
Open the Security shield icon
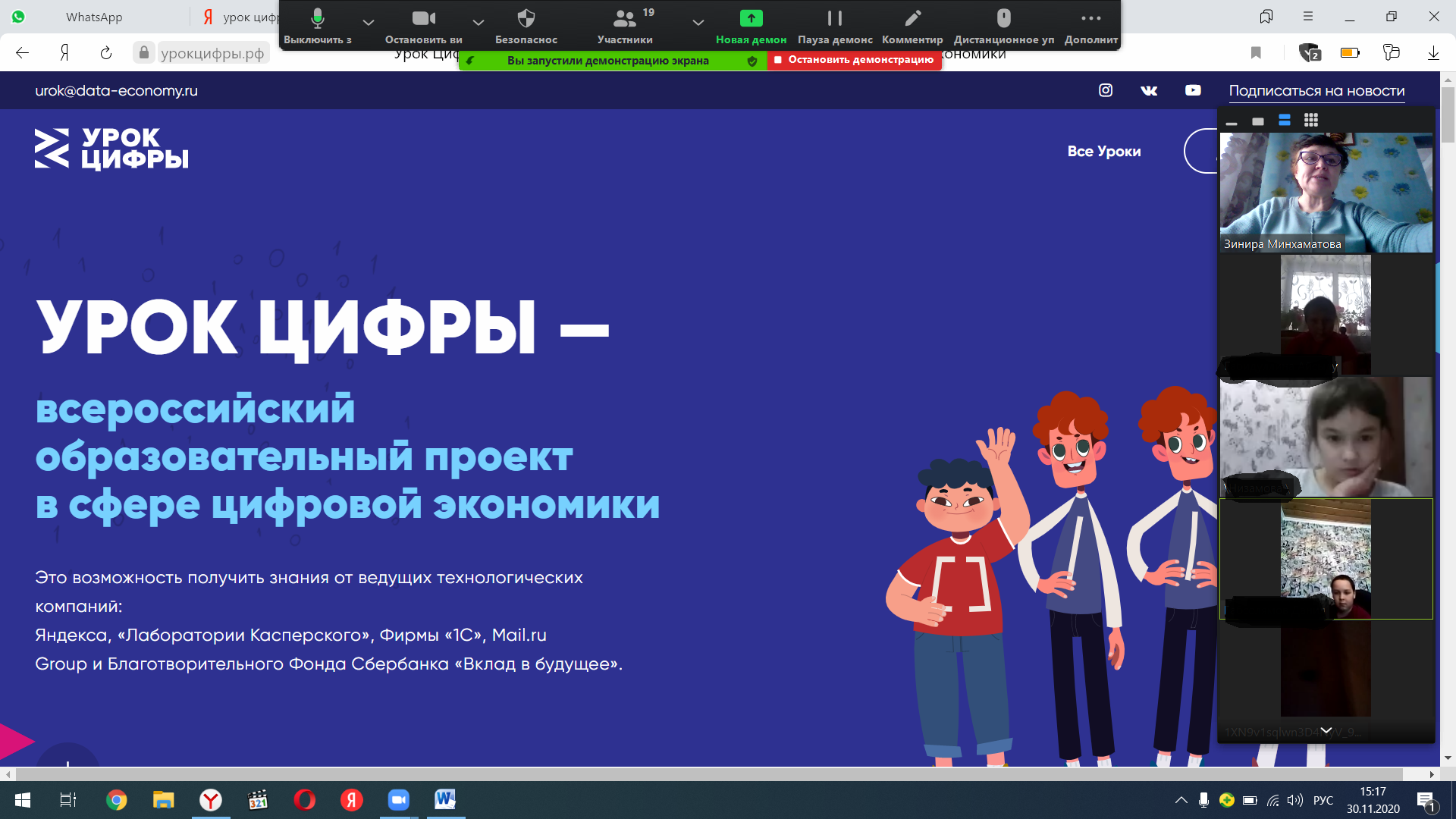pos(526,19)
